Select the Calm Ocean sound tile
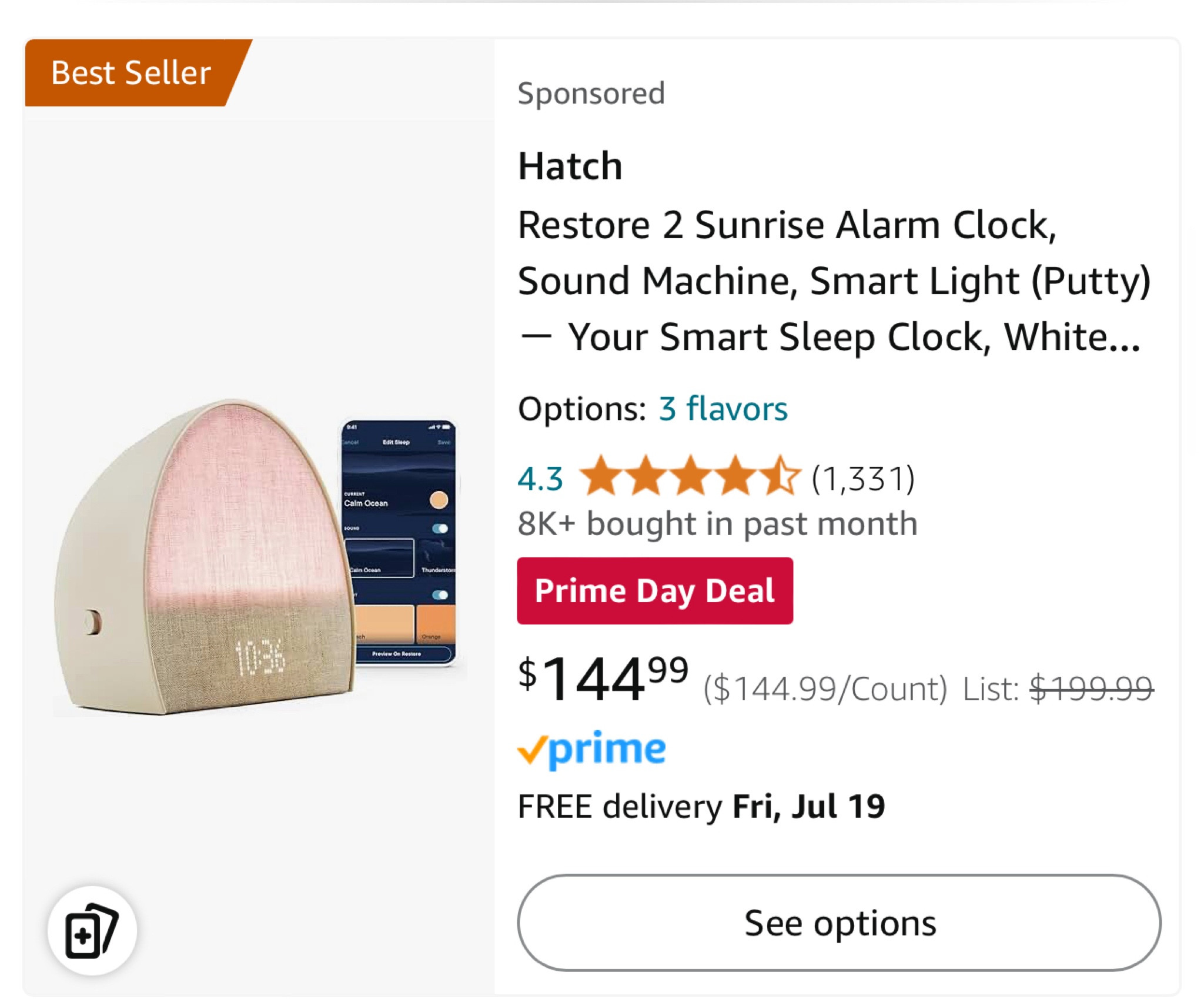 coord(380,558)
